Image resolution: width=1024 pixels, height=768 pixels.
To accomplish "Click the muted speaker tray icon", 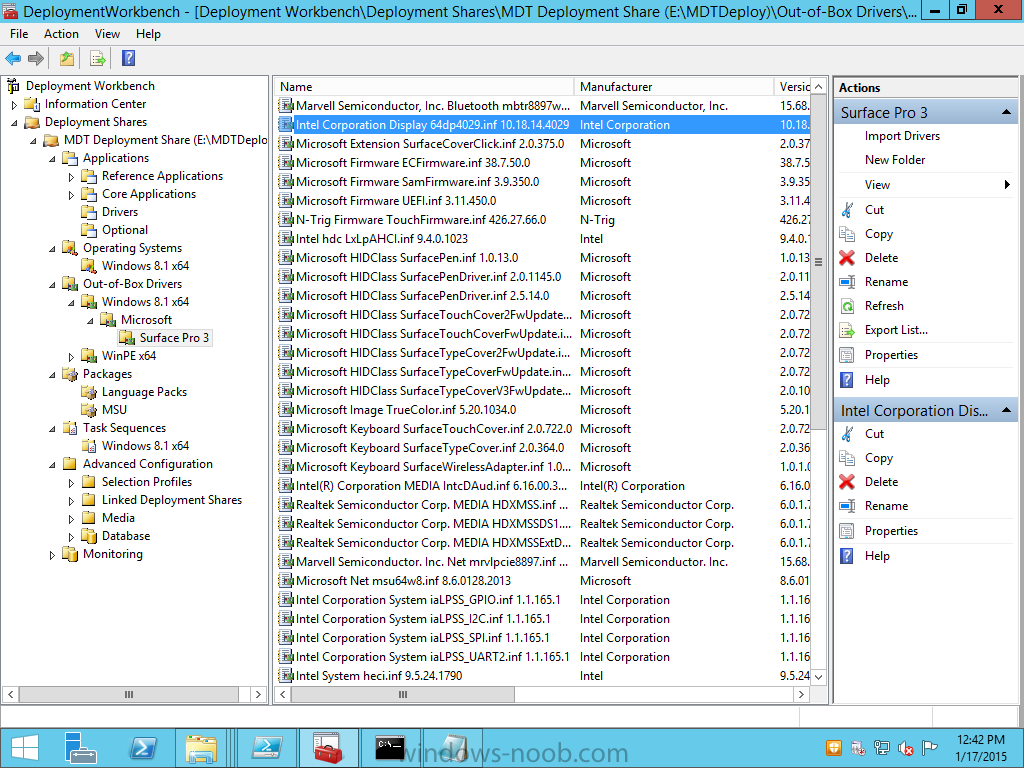I will [905, 748].
